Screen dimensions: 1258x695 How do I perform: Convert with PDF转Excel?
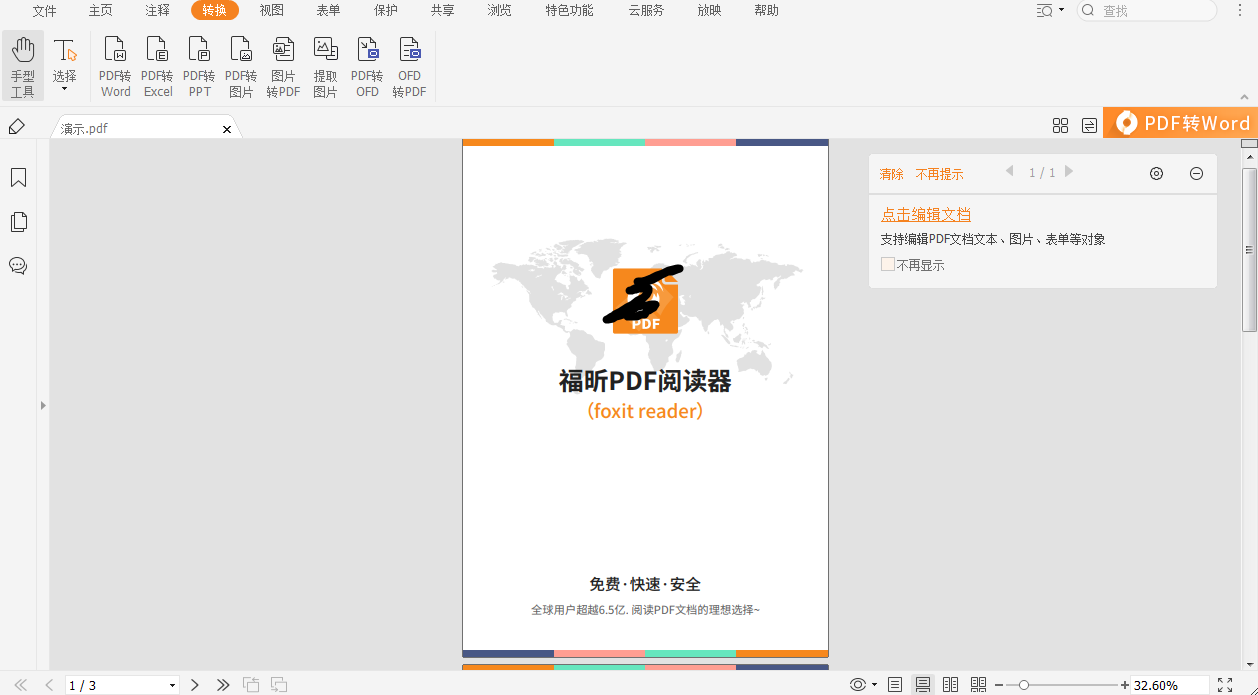(x=157, y=67)
